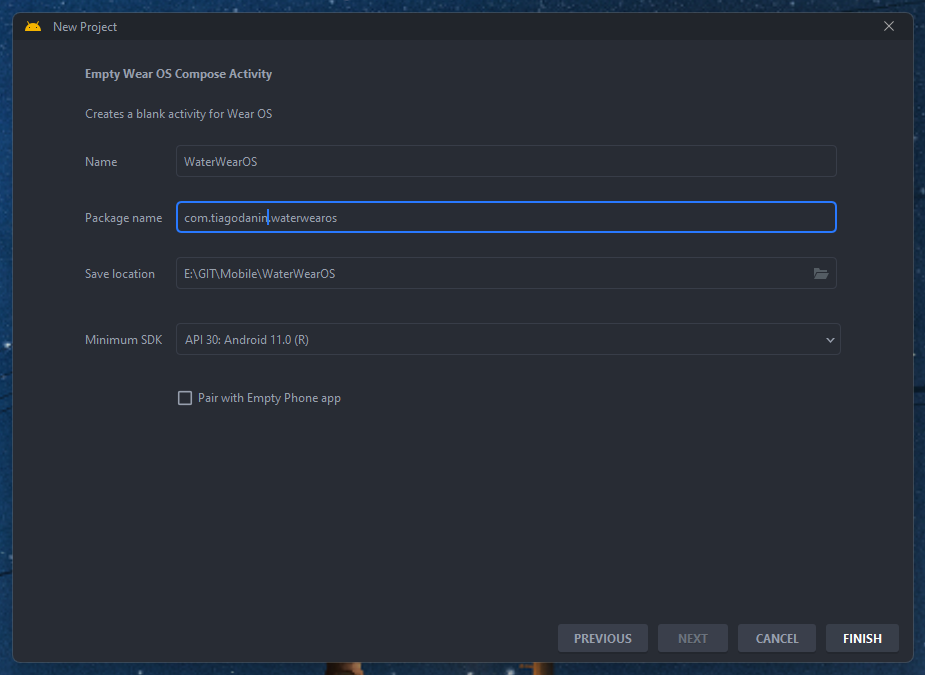Screen dimensions: 925x675
Task: Click the Minimum SDK dropdown chevron arrow
Action: pyautogui.click(x=829, y=340)
